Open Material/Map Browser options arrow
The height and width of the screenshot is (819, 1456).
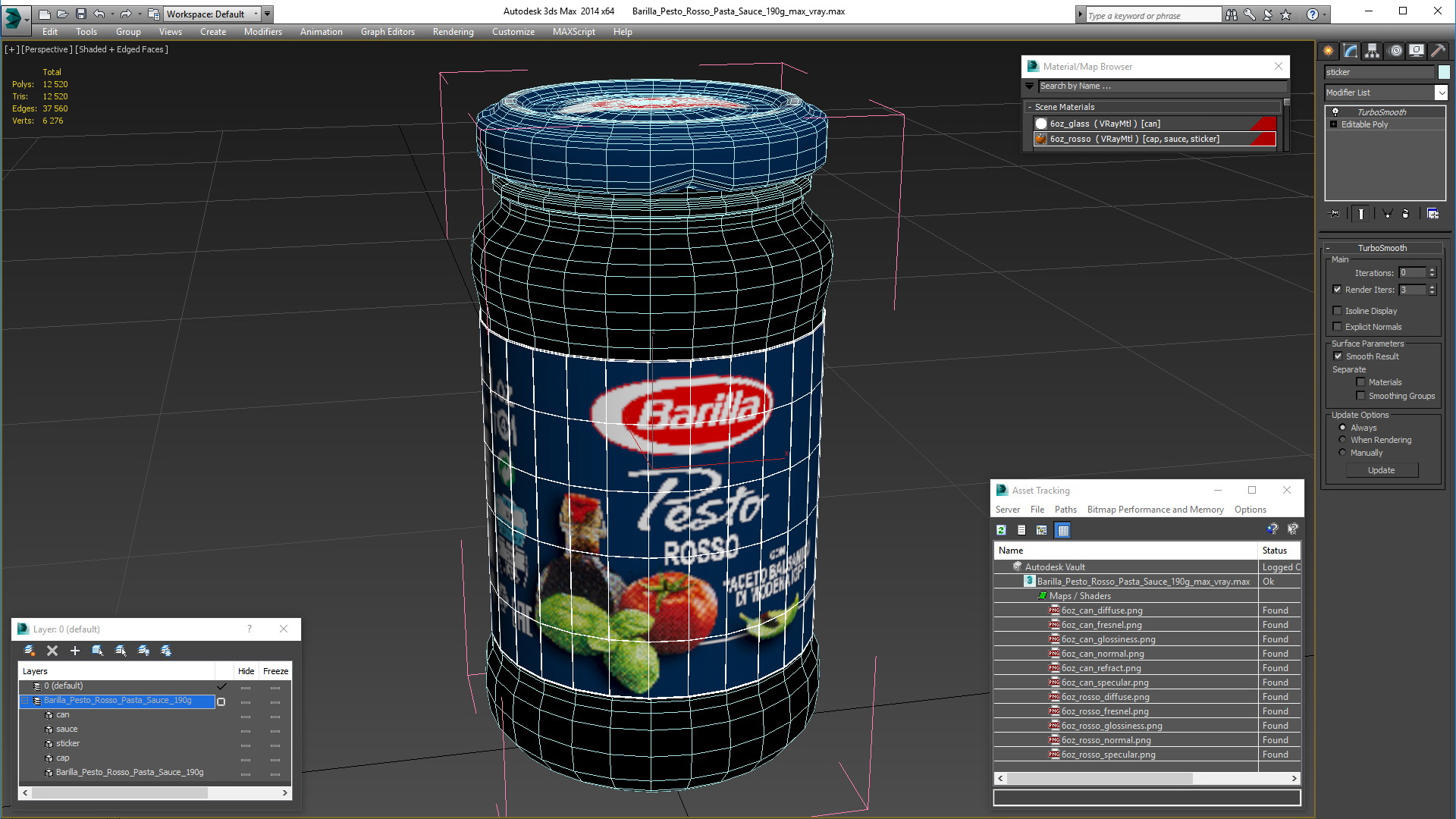[x=1030, y=86]
